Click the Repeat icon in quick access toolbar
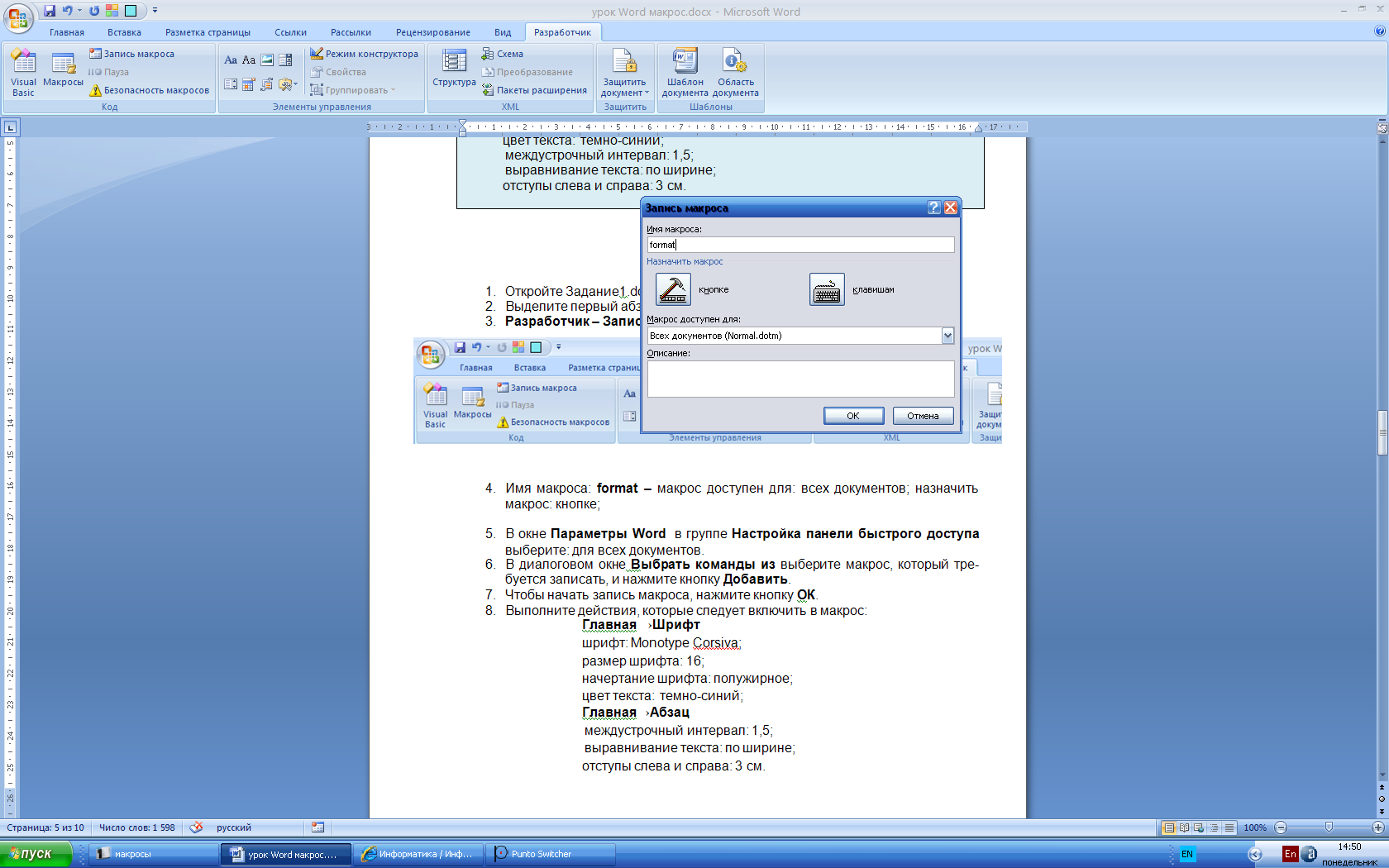 pos(94,11)
